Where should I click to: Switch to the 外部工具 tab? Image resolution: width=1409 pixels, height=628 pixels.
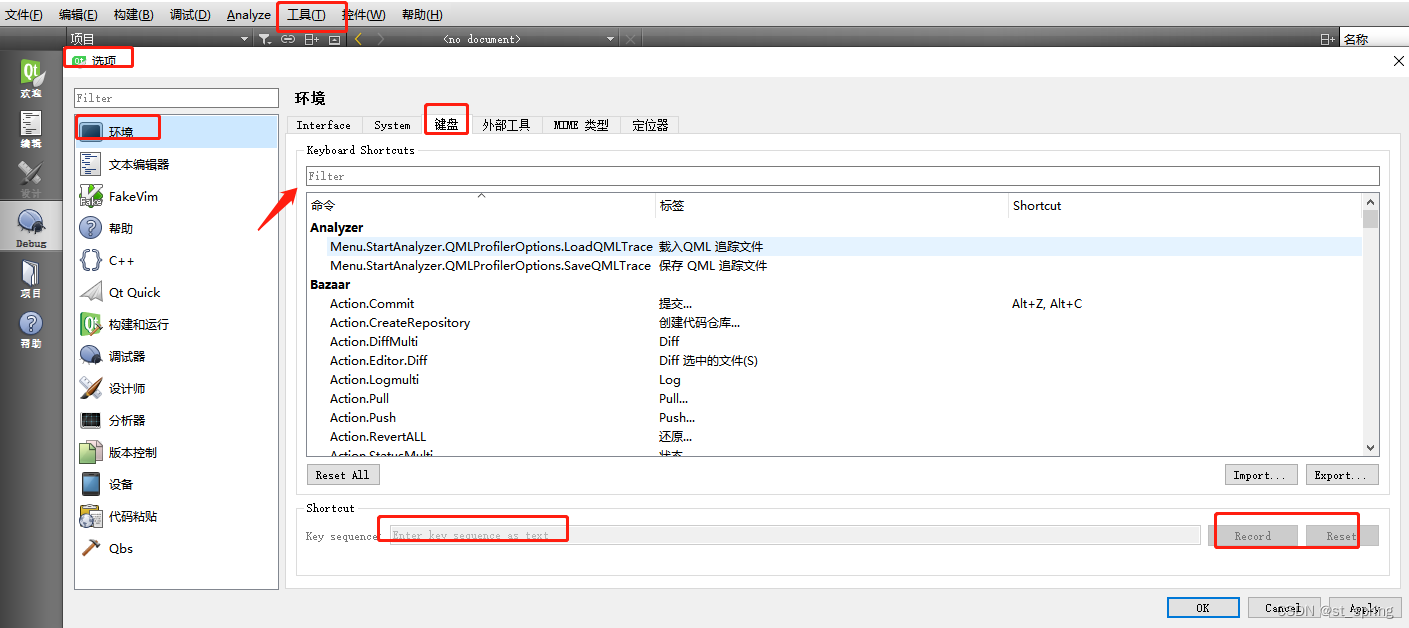(506, 125)
